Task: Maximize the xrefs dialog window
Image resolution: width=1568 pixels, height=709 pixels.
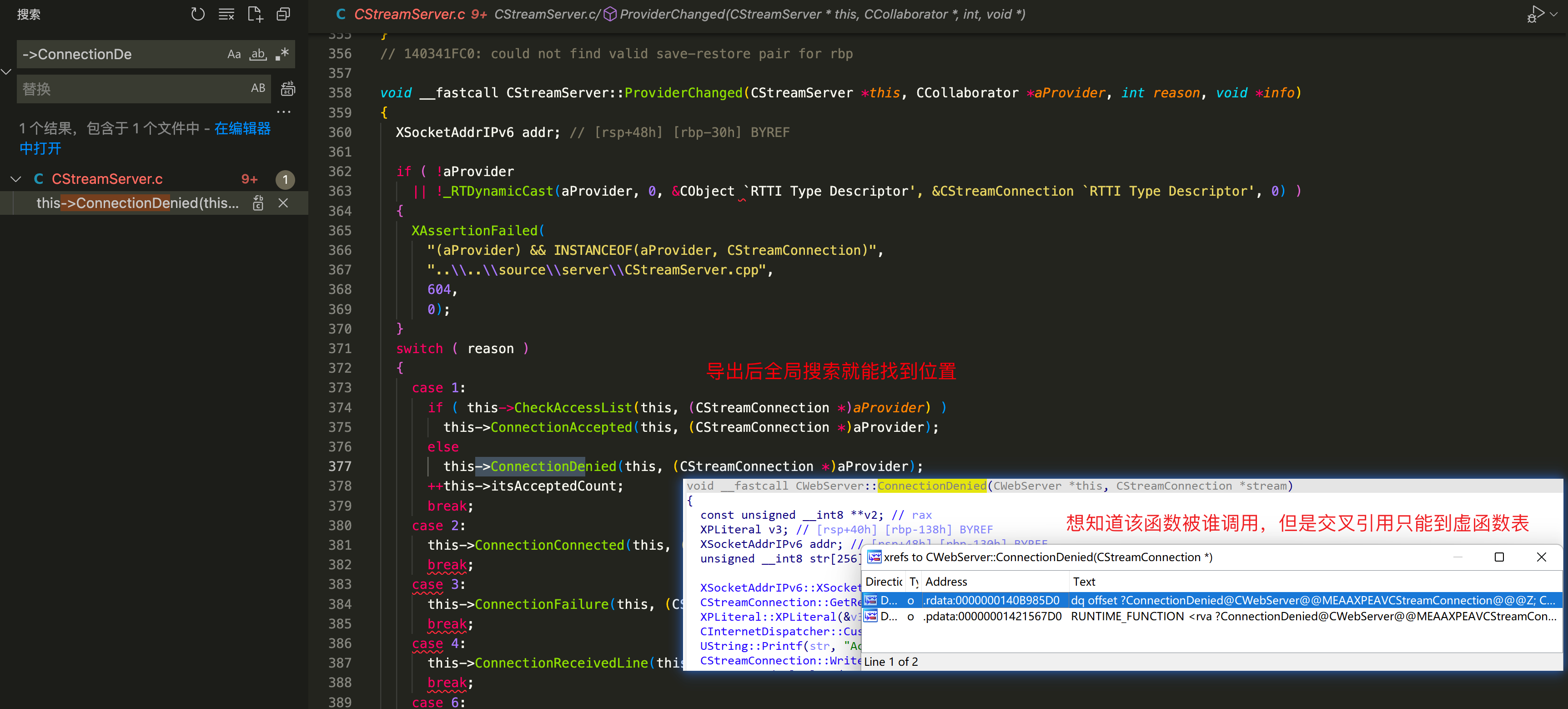Action: coord(1499,557)
